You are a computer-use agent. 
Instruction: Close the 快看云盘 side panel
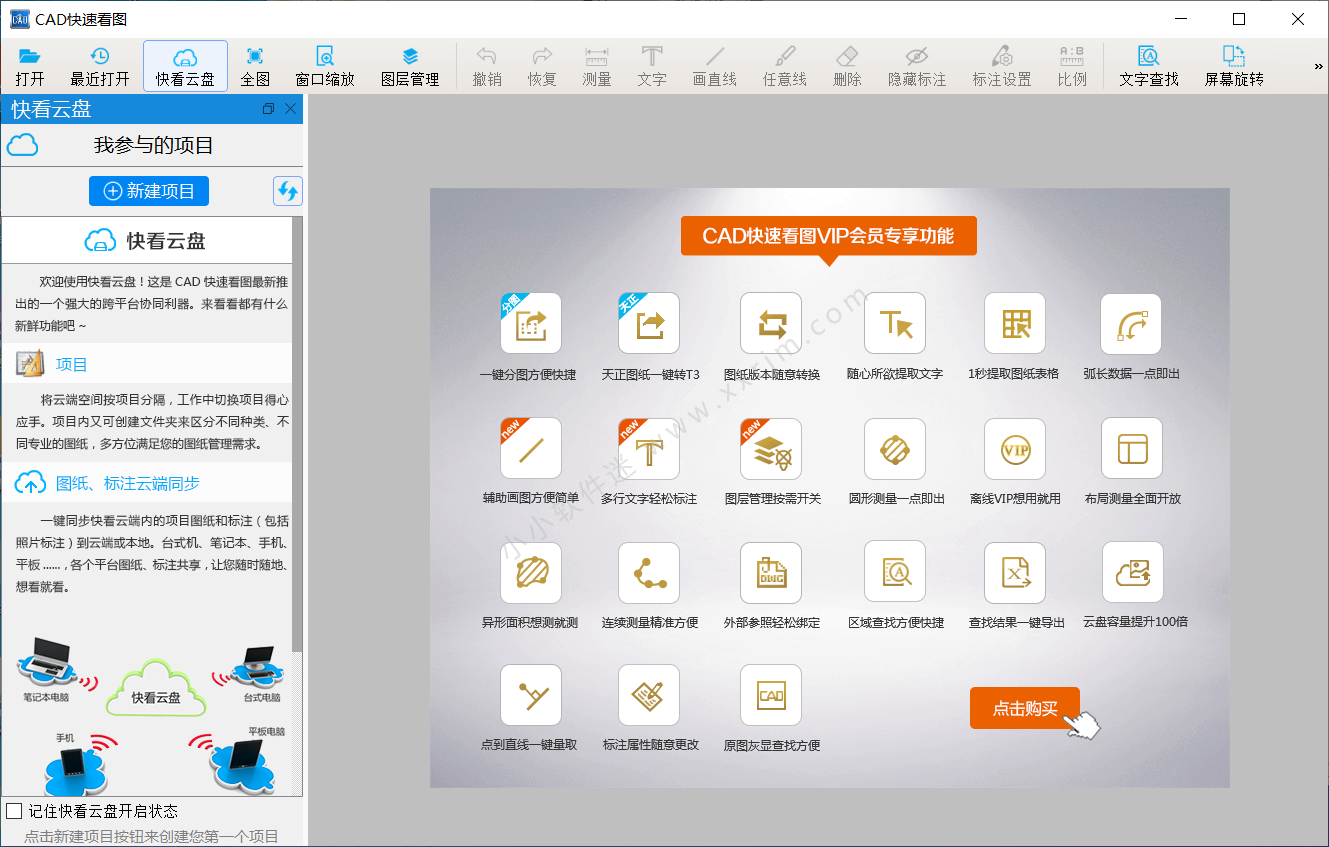coord(290,109)
